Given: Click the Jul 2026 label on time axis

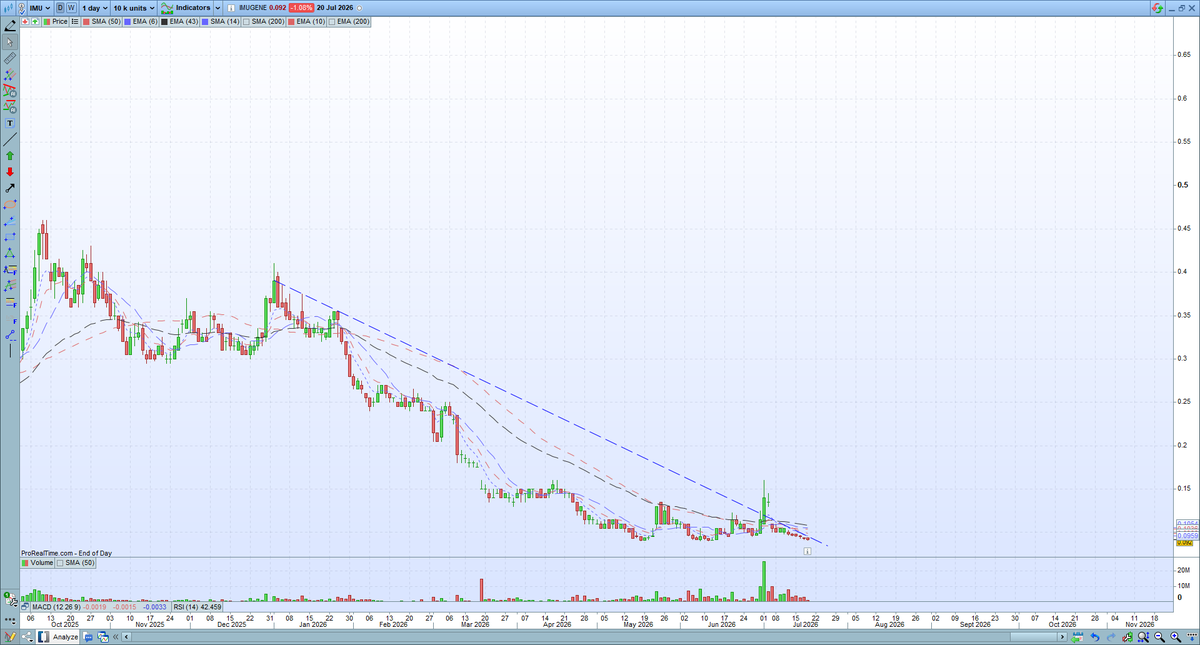Looking at the screenshot, I should [804, 624].
